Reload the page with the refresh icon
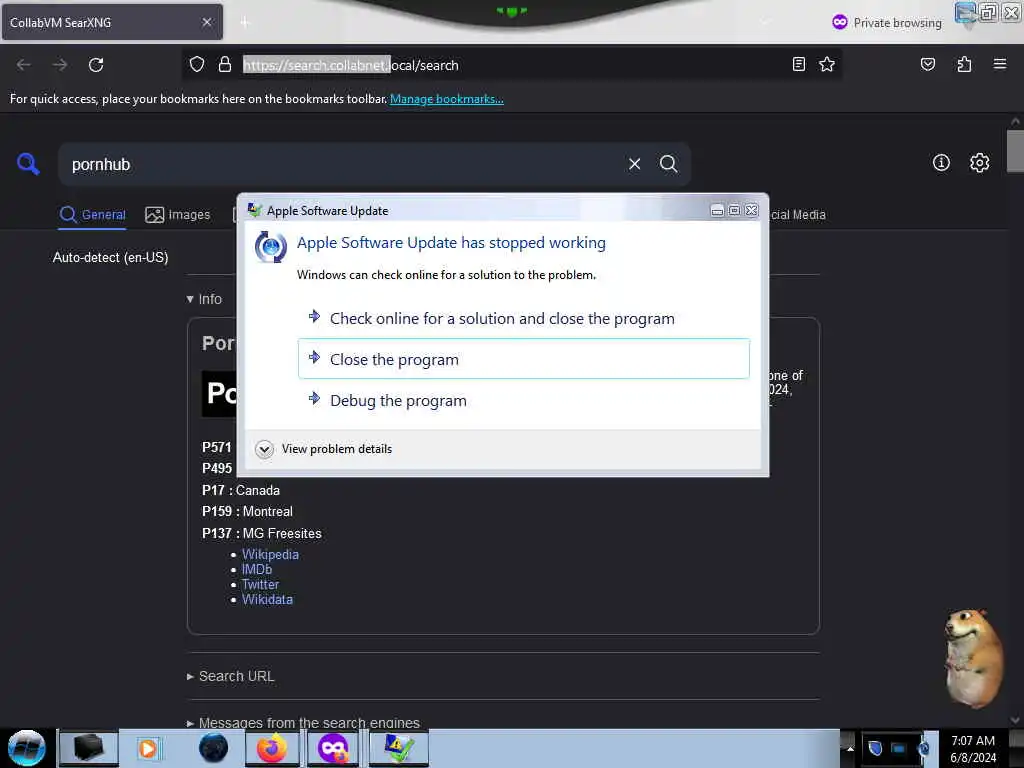 coord(96,65)
